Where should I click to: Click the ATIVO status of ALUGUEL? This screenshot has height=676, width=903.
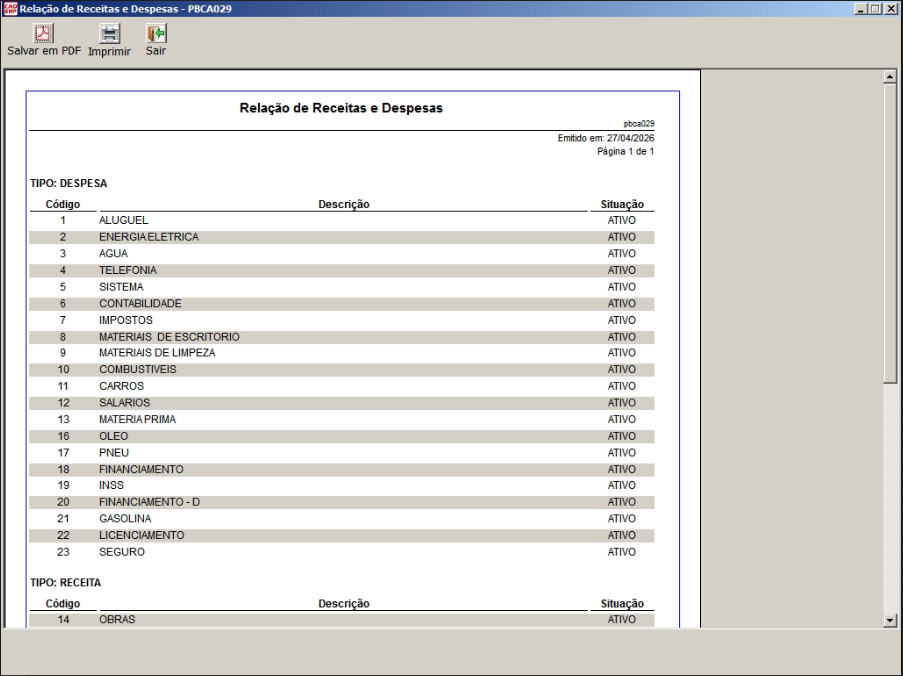point(621,221)
